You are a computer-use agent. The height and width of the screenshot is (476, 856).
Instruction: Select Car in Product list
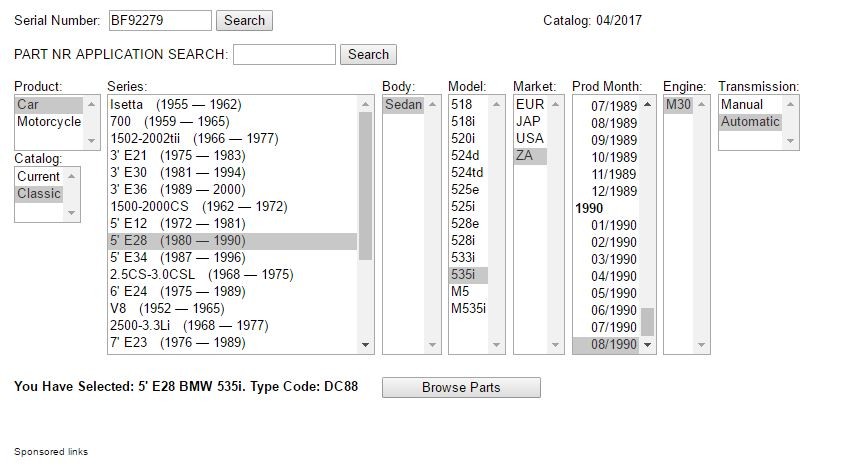coord(49,104)
